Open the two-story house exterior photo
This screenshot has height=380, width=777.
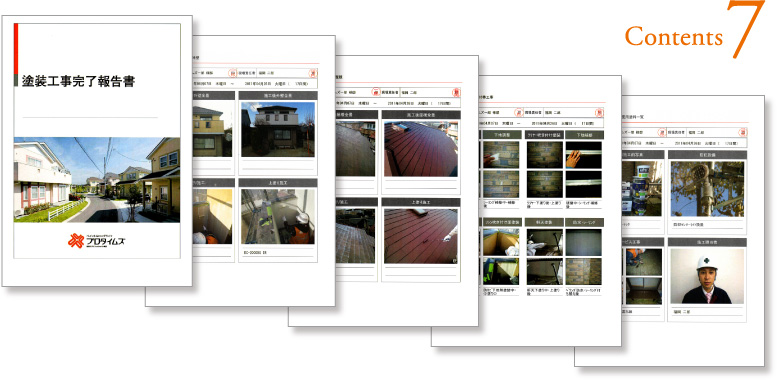[x=278, y=129]
